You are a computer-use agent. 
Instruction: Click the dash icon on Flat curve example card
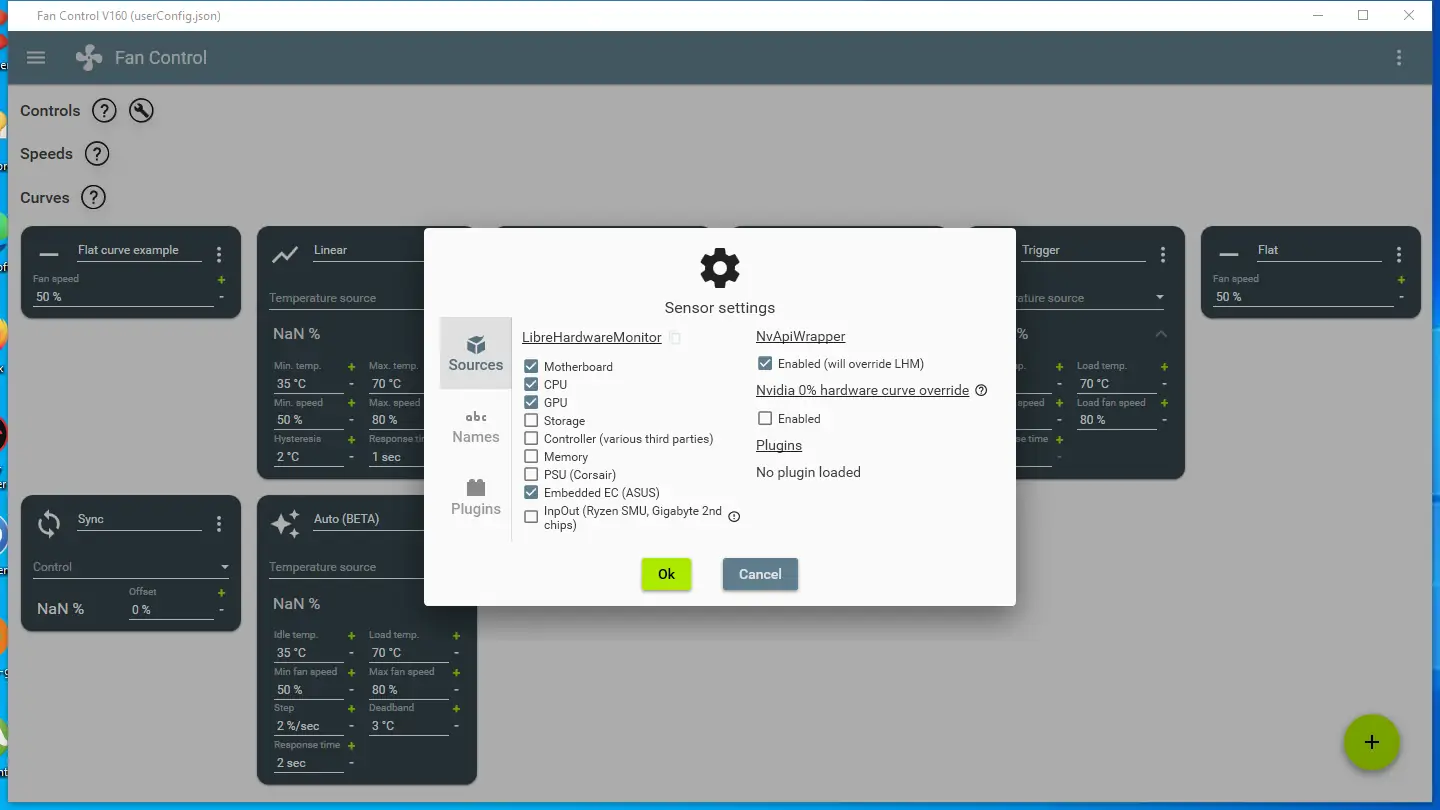tap(49, 255)
